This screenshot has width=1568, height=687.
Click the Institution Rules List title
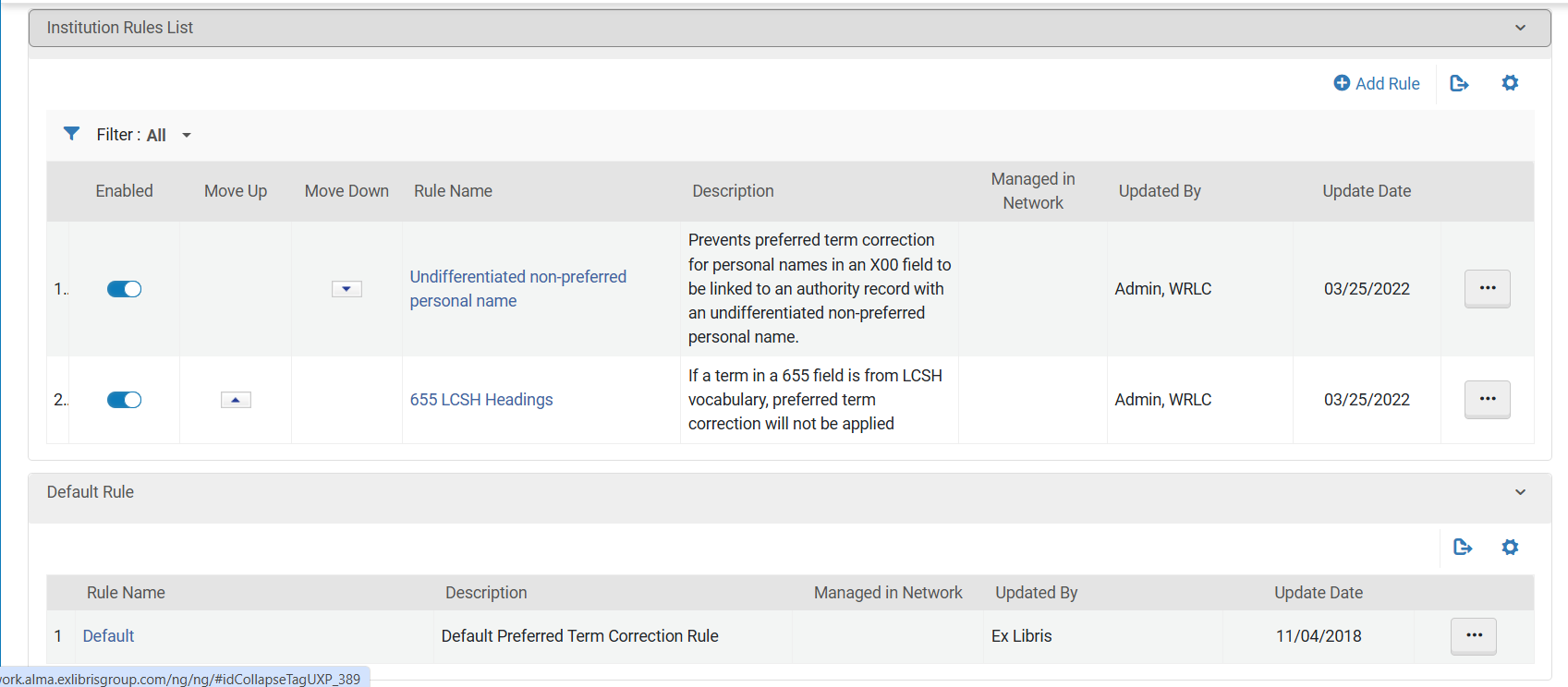coord(120,28)
